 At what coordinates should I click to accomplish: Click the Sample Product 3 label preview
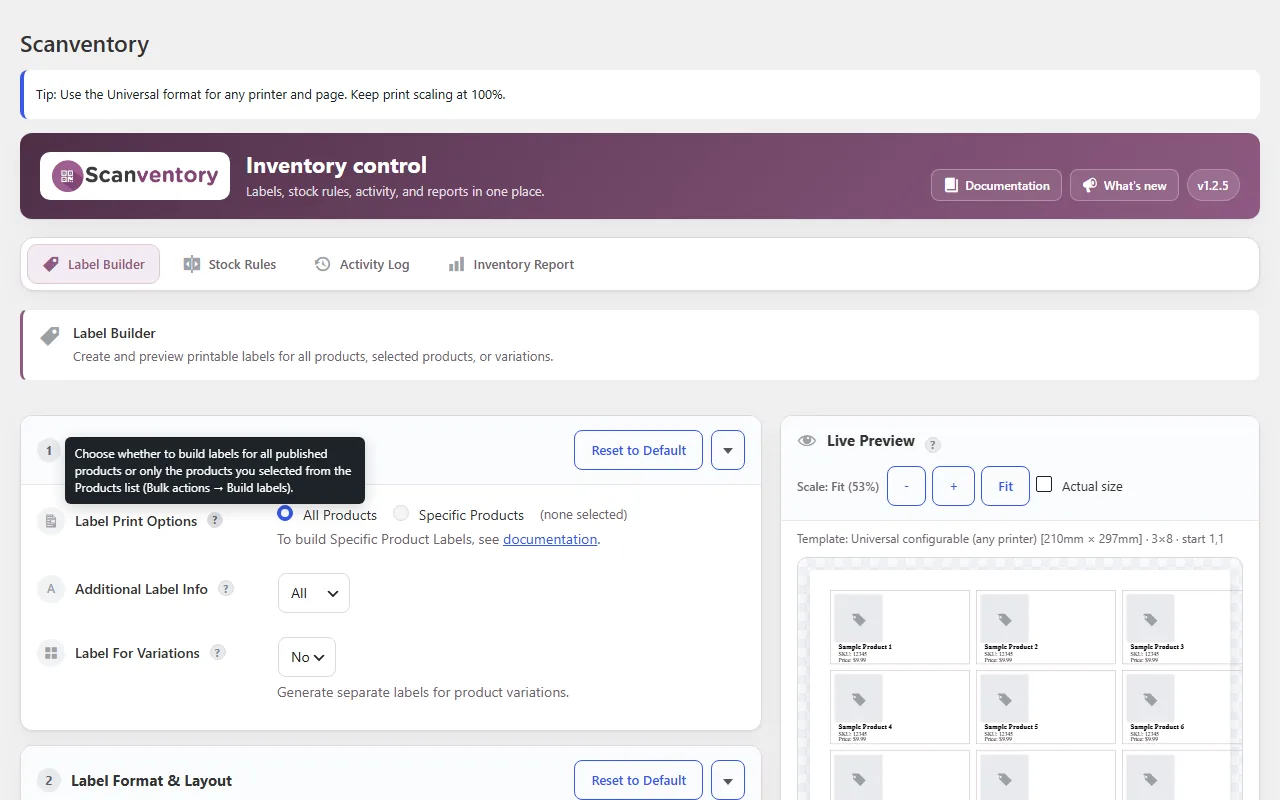(x=1182, y=627)
